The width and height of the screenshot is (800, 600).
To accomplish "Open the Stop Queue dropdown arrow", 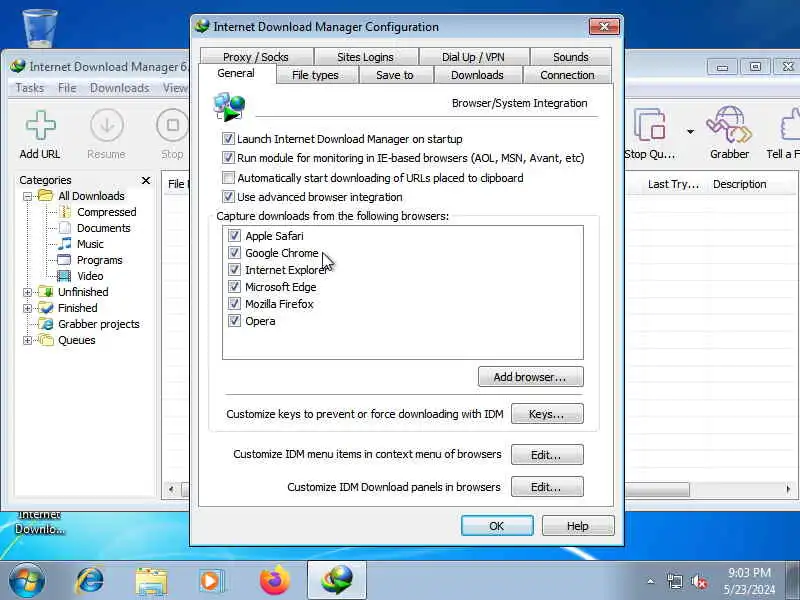I will click(x=690, y=132).
